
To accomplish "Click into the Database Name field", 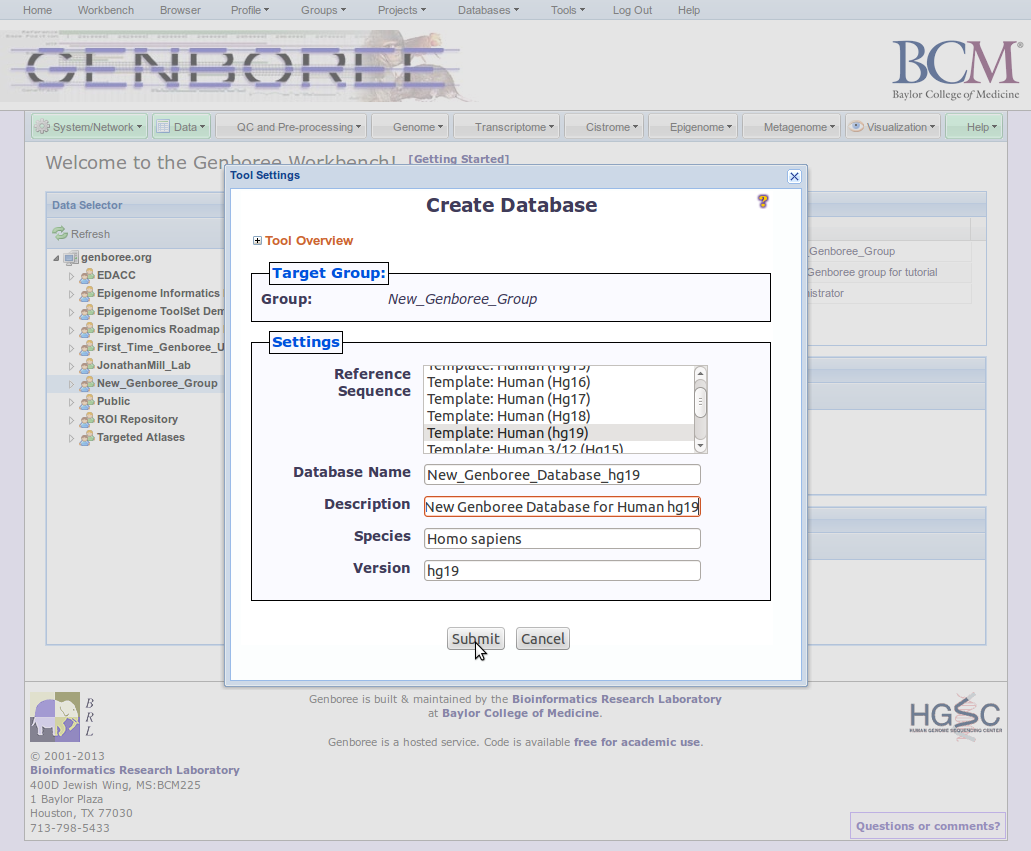I will coord(561,475).
